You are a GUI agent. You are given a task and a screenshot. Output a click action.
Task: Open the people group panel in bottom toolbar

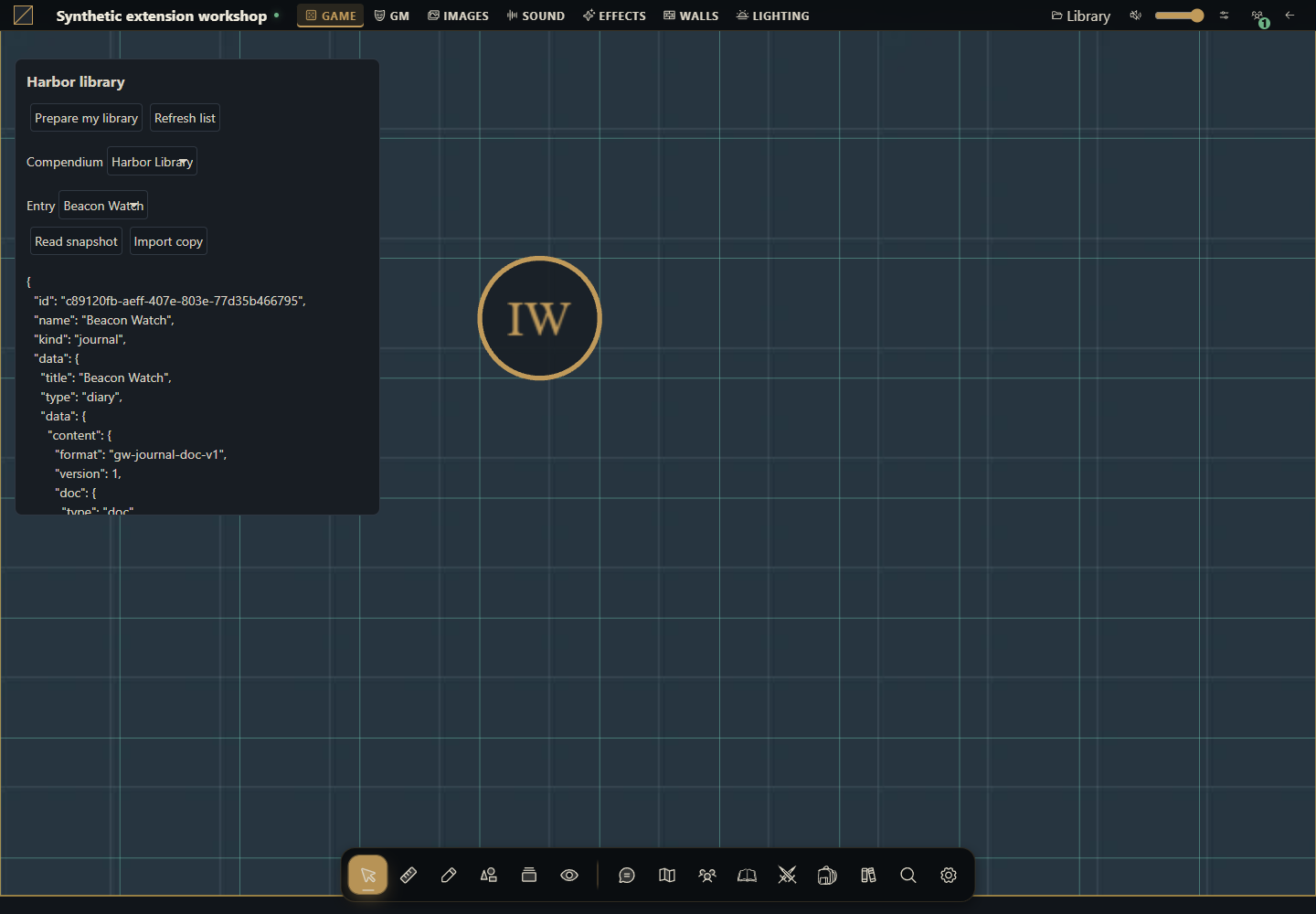[x=707, y=876]
